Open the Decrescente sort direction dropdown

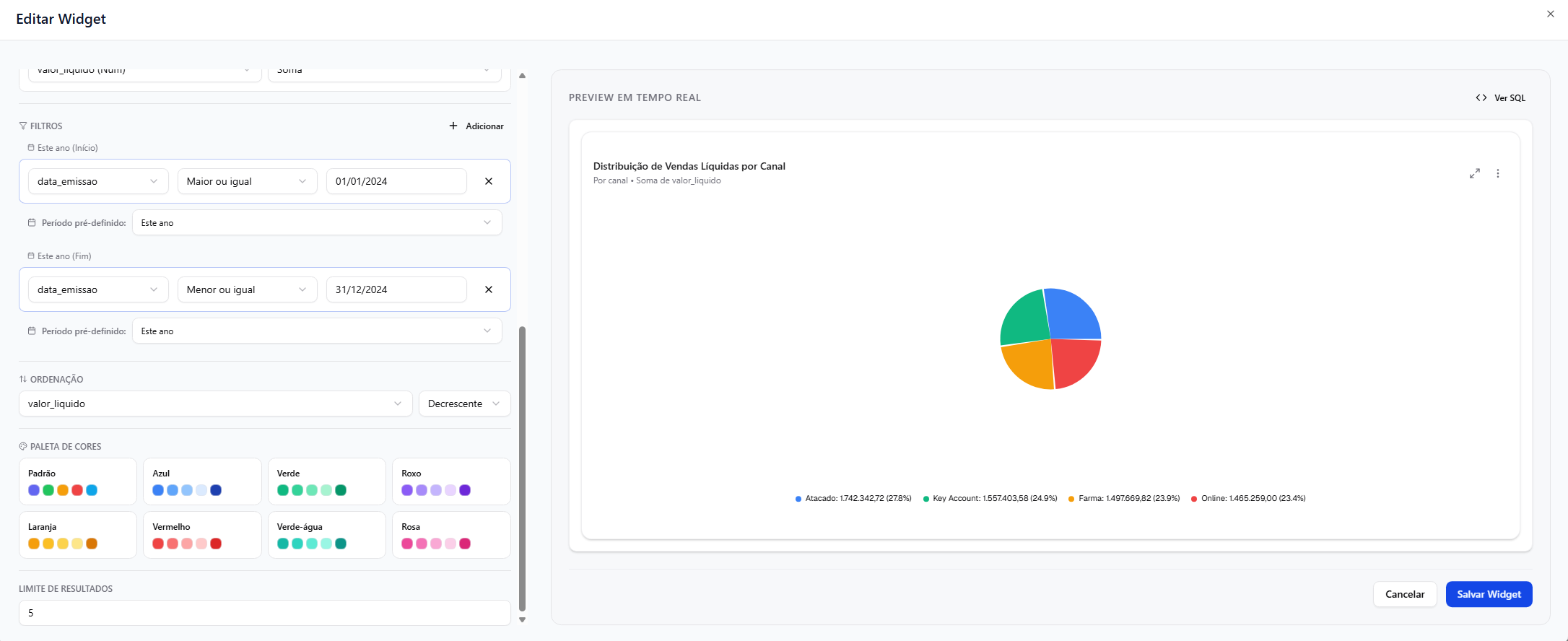click(464, 404)
